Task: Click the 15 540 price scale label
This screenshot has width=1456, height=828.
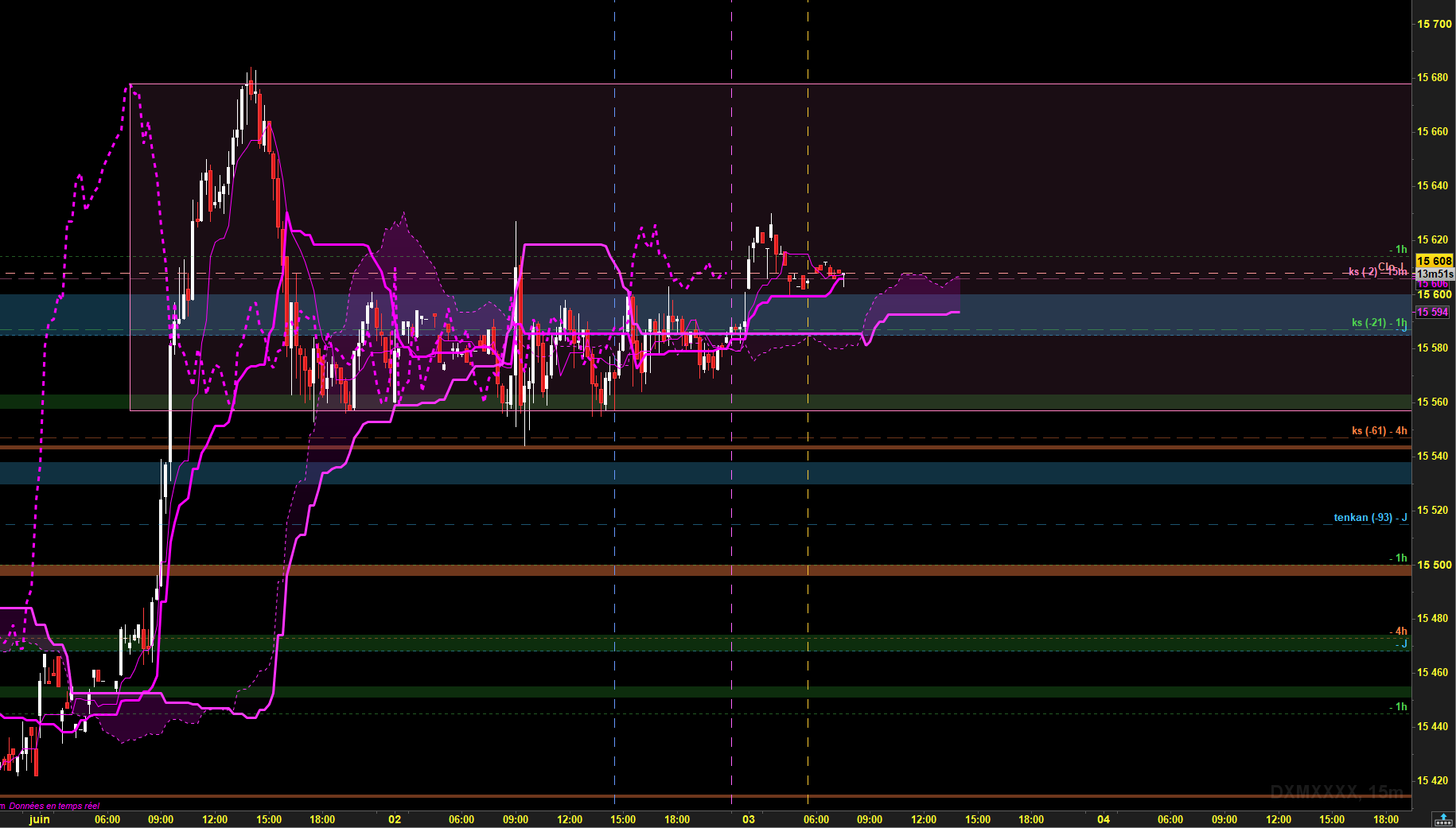Action: point(1432,456)
